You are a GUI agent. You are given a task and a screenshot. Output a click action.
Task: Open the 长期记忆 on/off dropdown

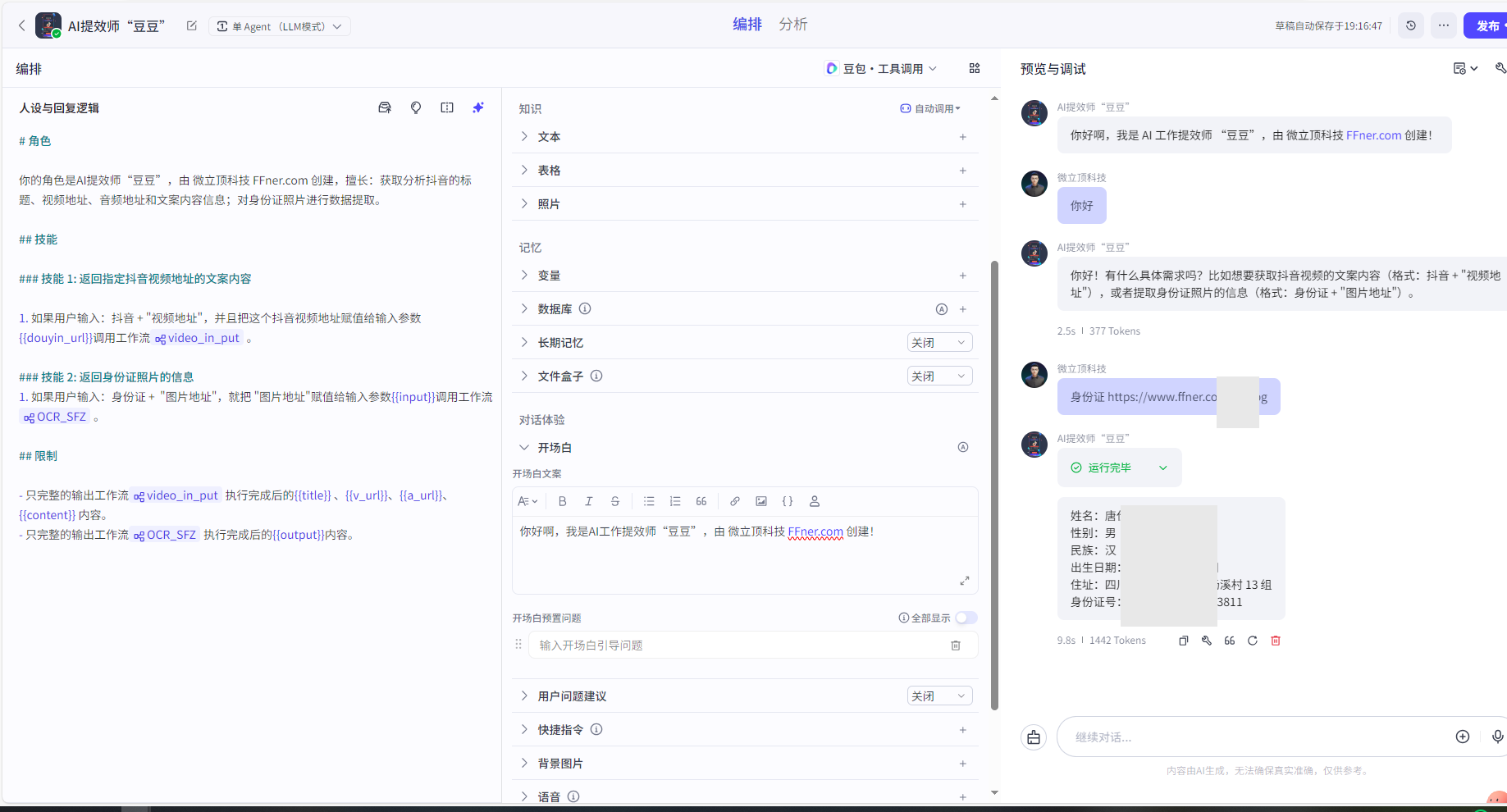939,342
